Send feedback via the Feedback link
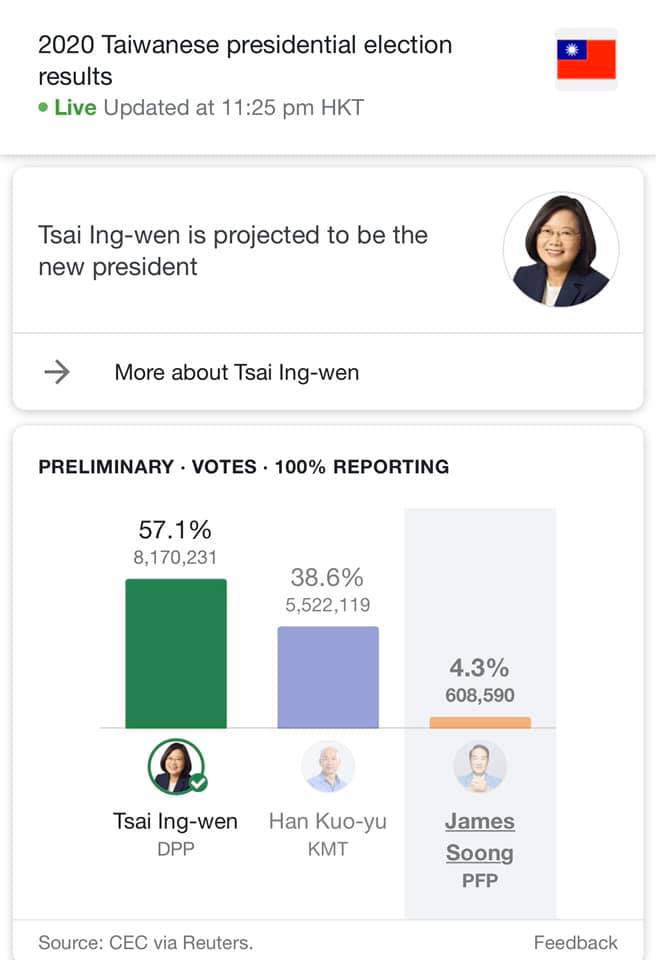 click(x=575, y=942)
